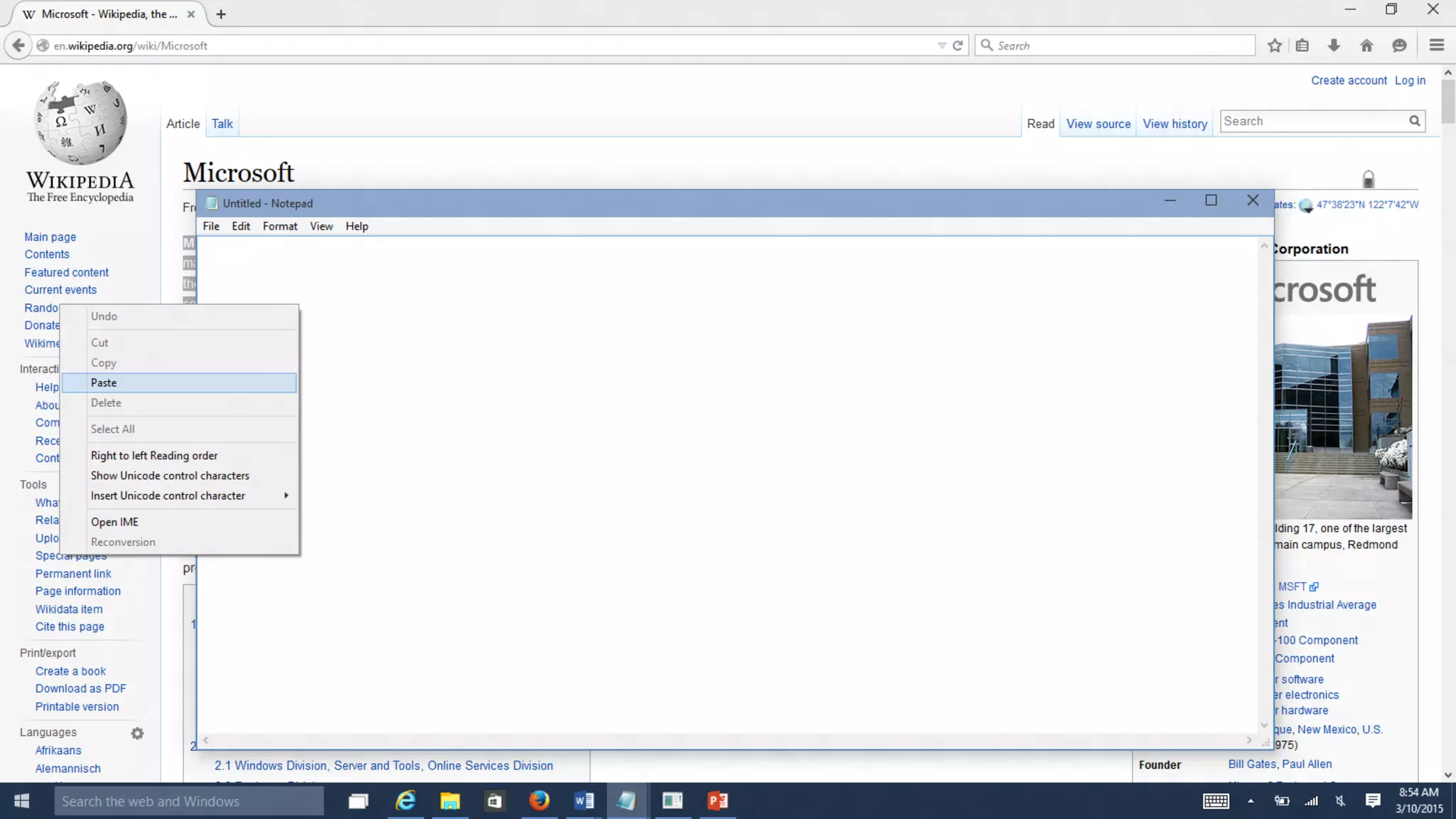This screenshot has width=1456, height=819.
Task: Click the Create account link
Action: click(1348, 80)
